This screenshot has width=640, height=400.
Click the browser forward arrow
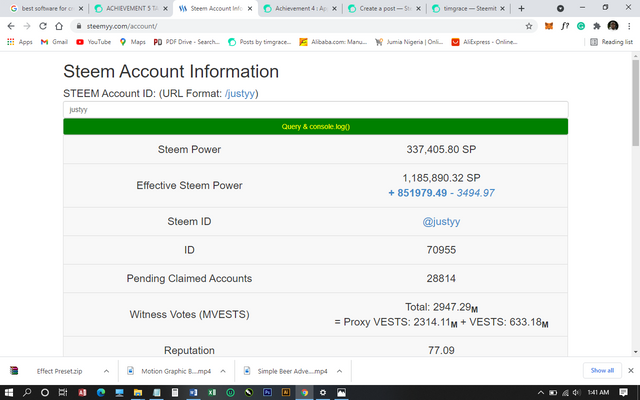coord(27,26)
